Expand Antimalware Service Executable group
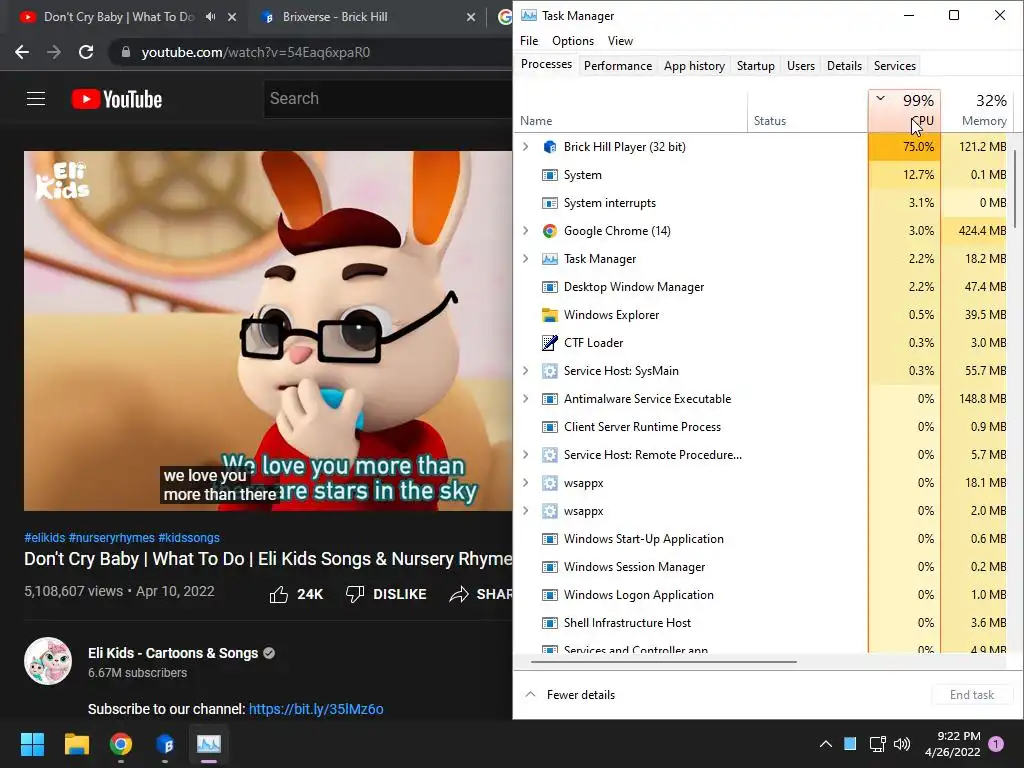The image size is (1024, 768). pyautogui.click(x=526, y=399)
